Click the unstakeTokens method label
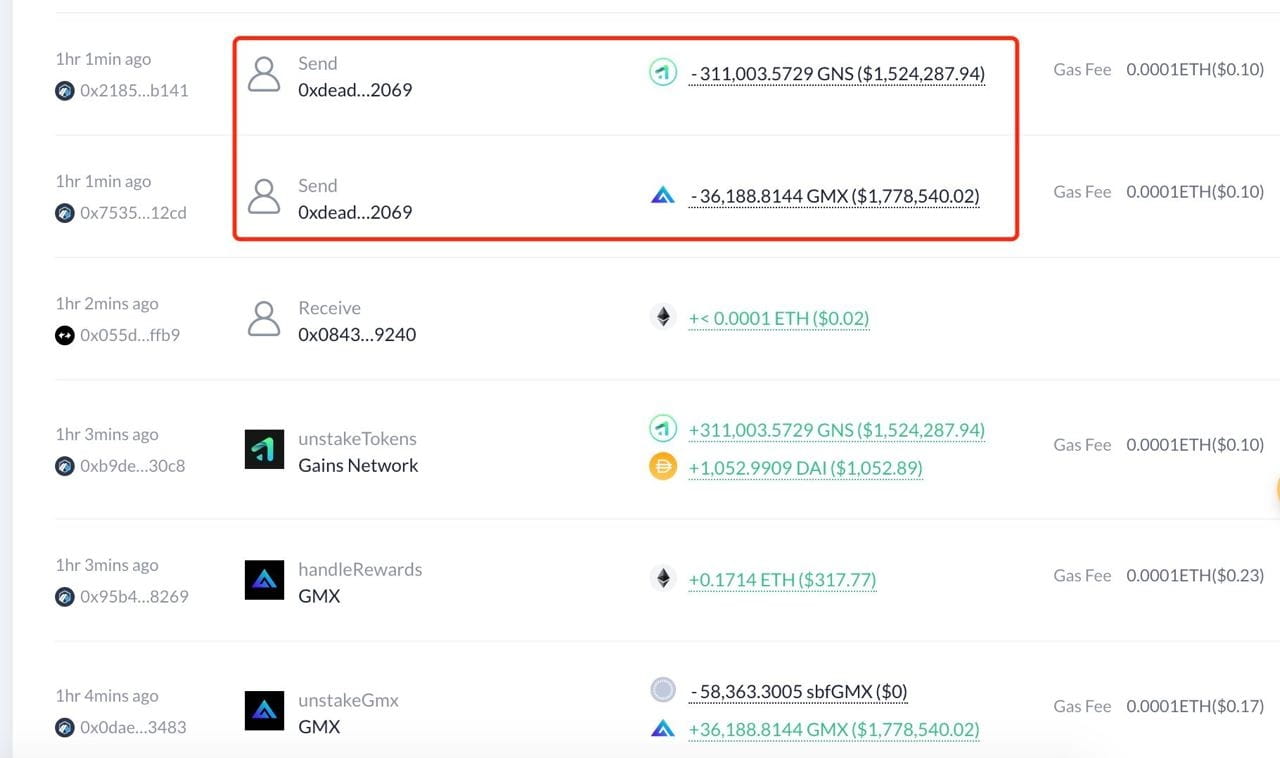Viewport: 1280px width, 758px height. click(357, 439)
